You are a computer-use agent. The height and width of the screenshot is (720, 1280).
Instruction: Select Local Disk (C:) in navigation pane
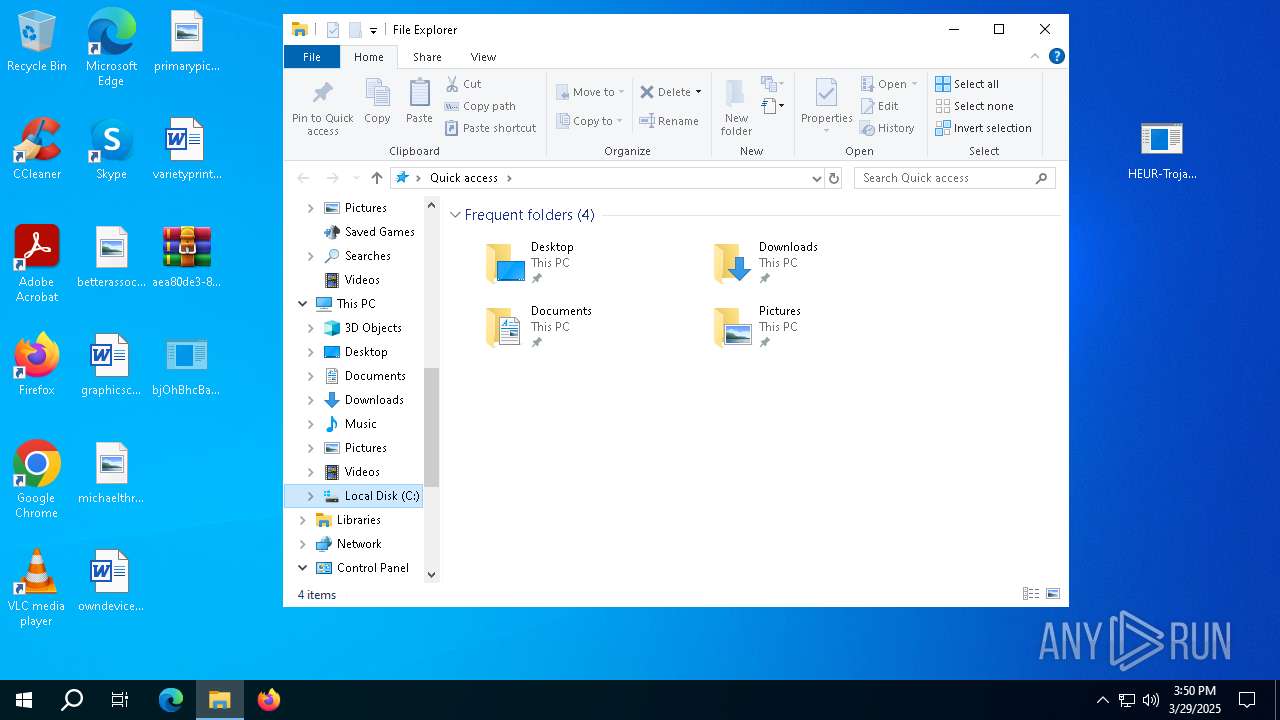pos(372,496)
